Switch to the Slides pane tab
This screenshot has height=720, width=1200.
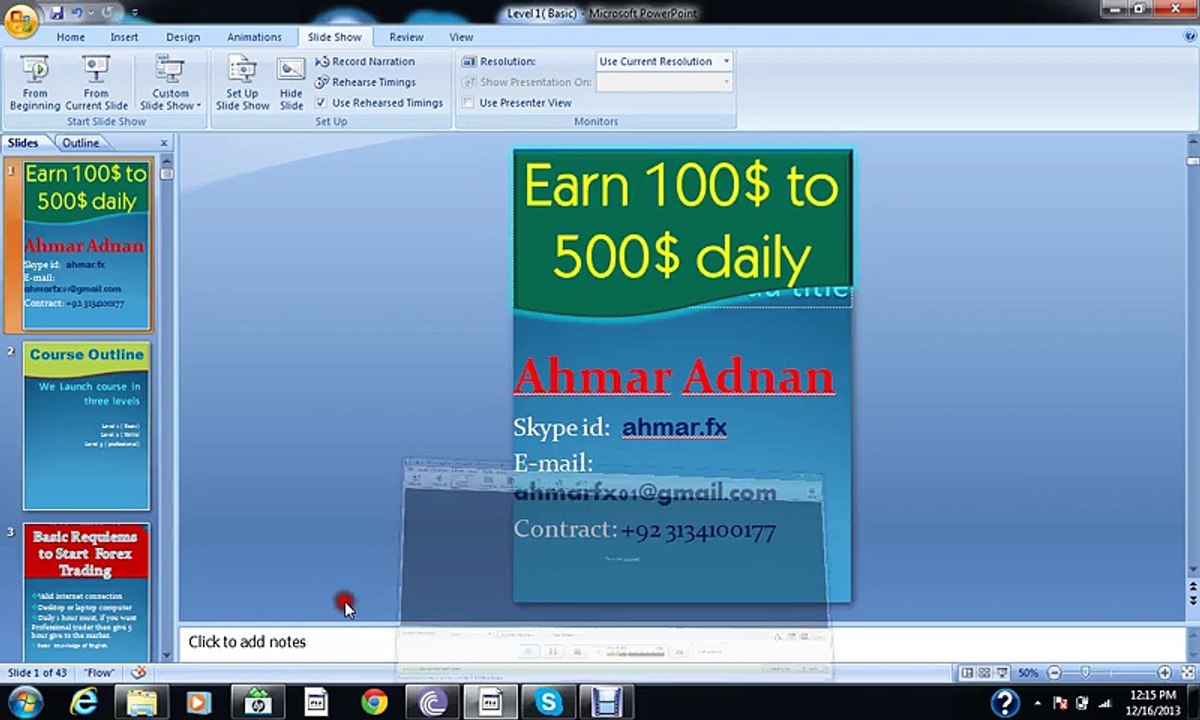pos(23,143)
